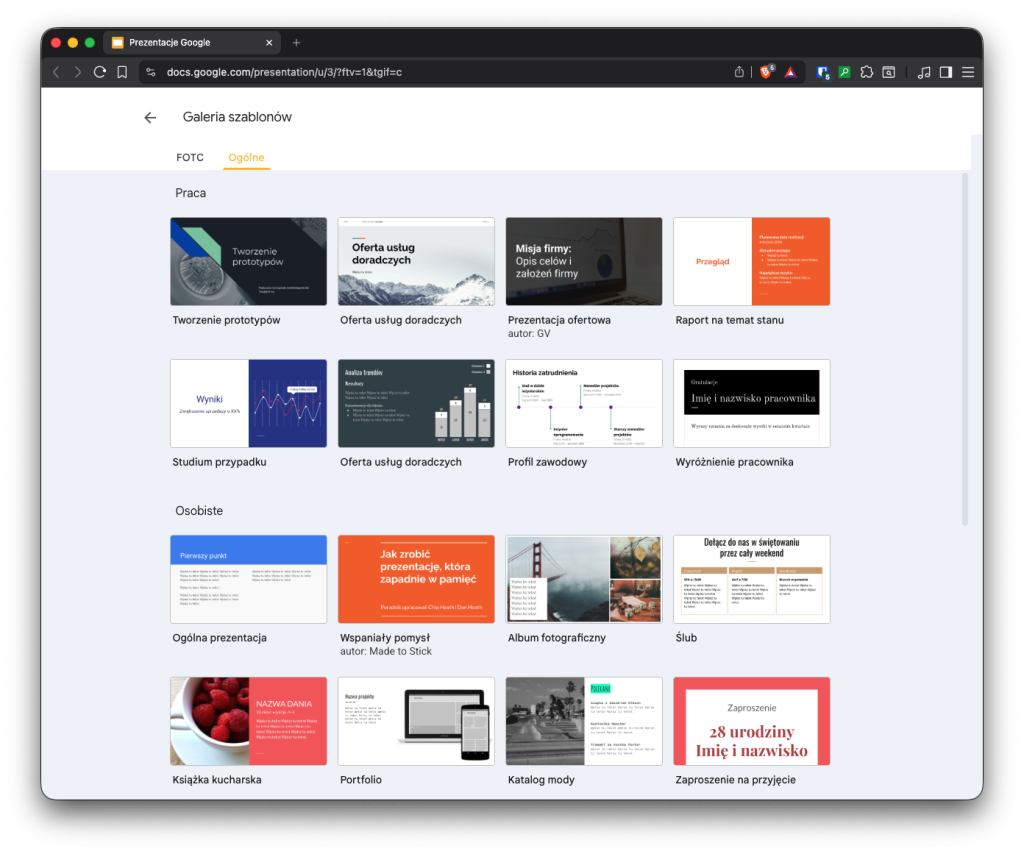
Task: Open Brave Shields lion icon
Action: (766, 72)
